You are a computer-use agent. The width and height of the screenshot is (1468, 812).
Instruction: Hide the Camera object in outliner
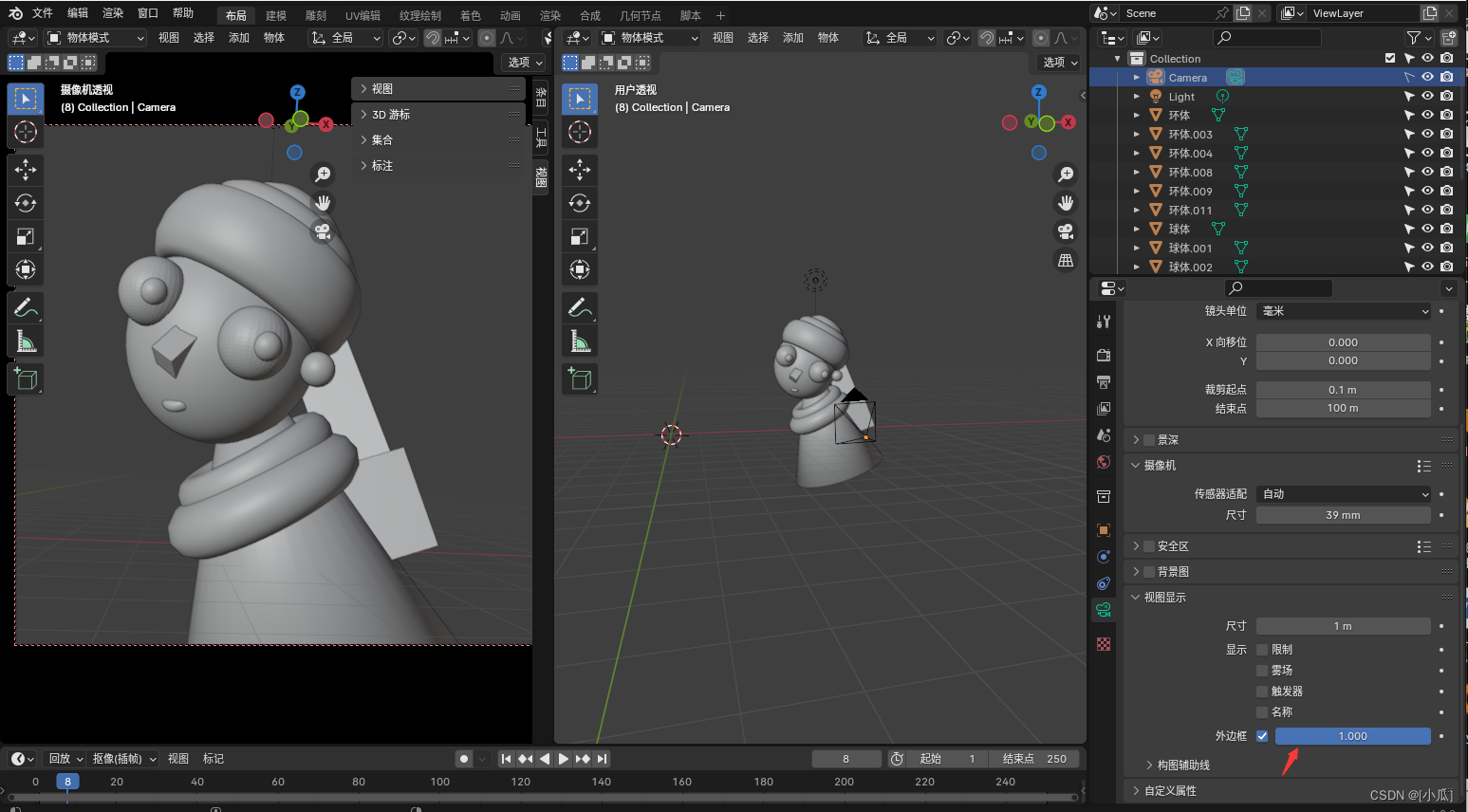(x=1427, y=78)
